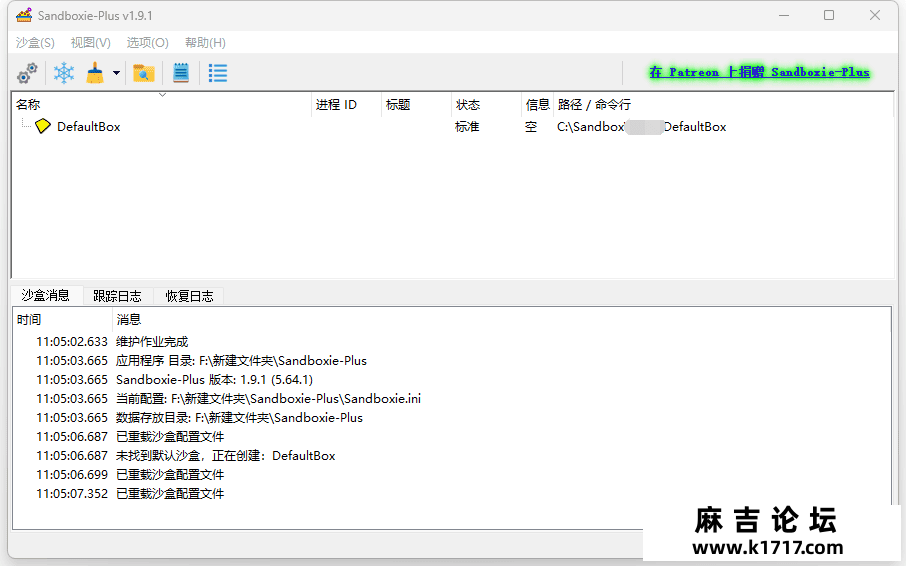Click the C:\Sandbox DefaultBox path cell
Image resolution: width=906 pixels, height=566 pixels.
(641, 126)
